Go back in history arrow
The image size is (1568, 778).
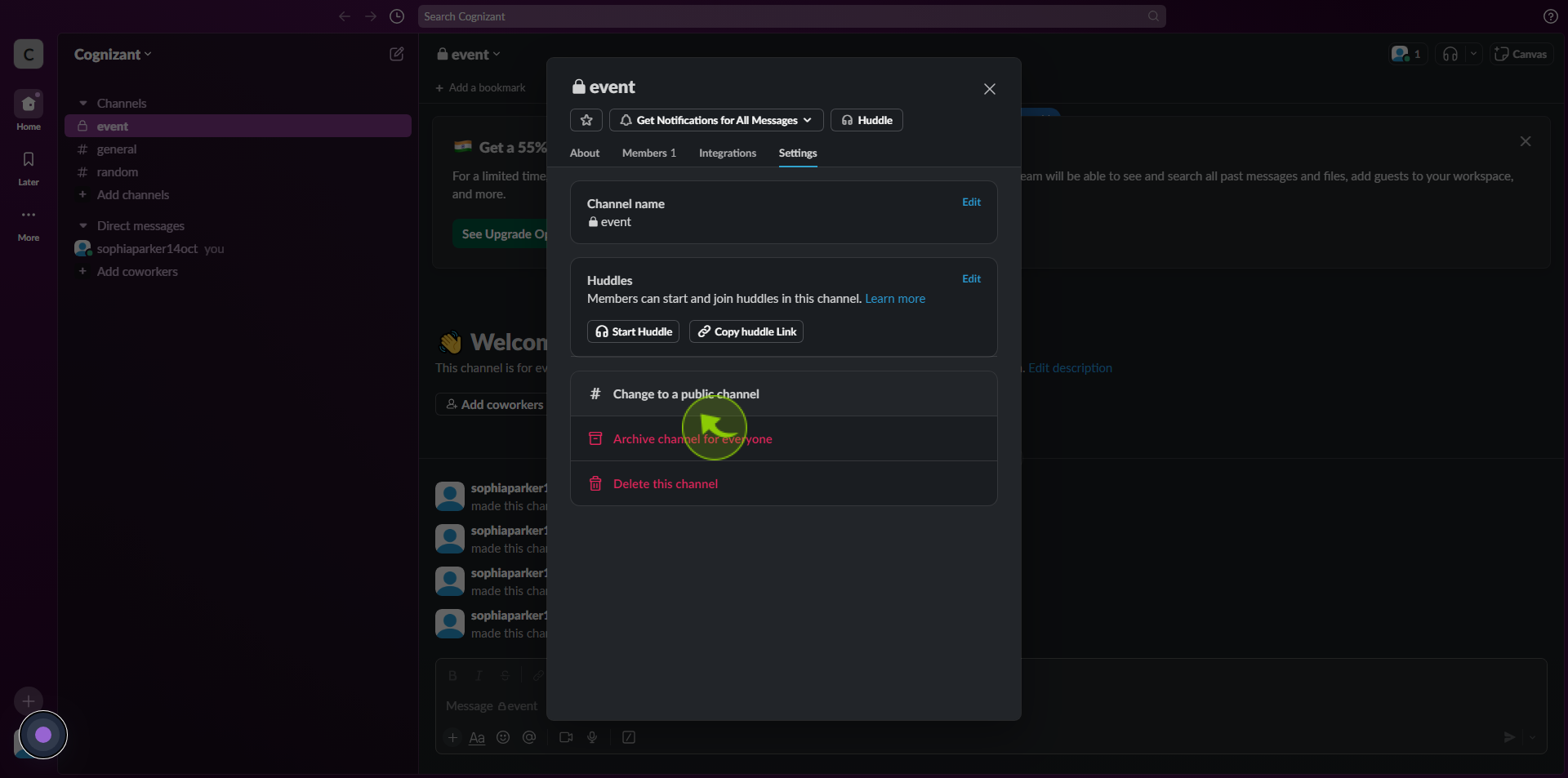[345, 16]
